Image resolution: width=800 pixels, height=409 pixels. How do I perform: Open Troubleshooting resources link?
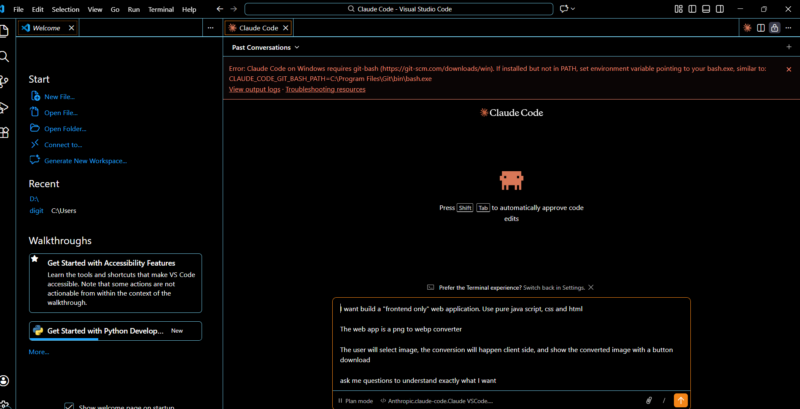click(326, 89)
